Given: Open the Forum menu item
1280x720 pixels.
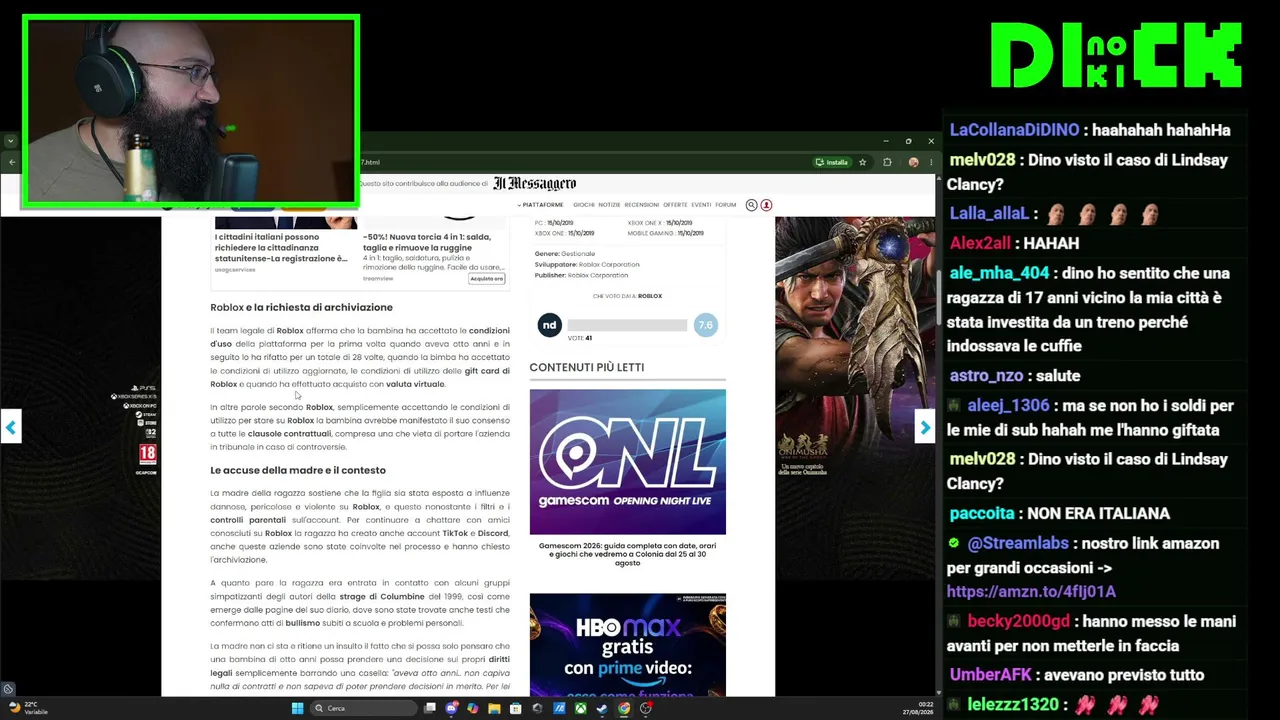Looking at the screenshot, I should (725, 205).
